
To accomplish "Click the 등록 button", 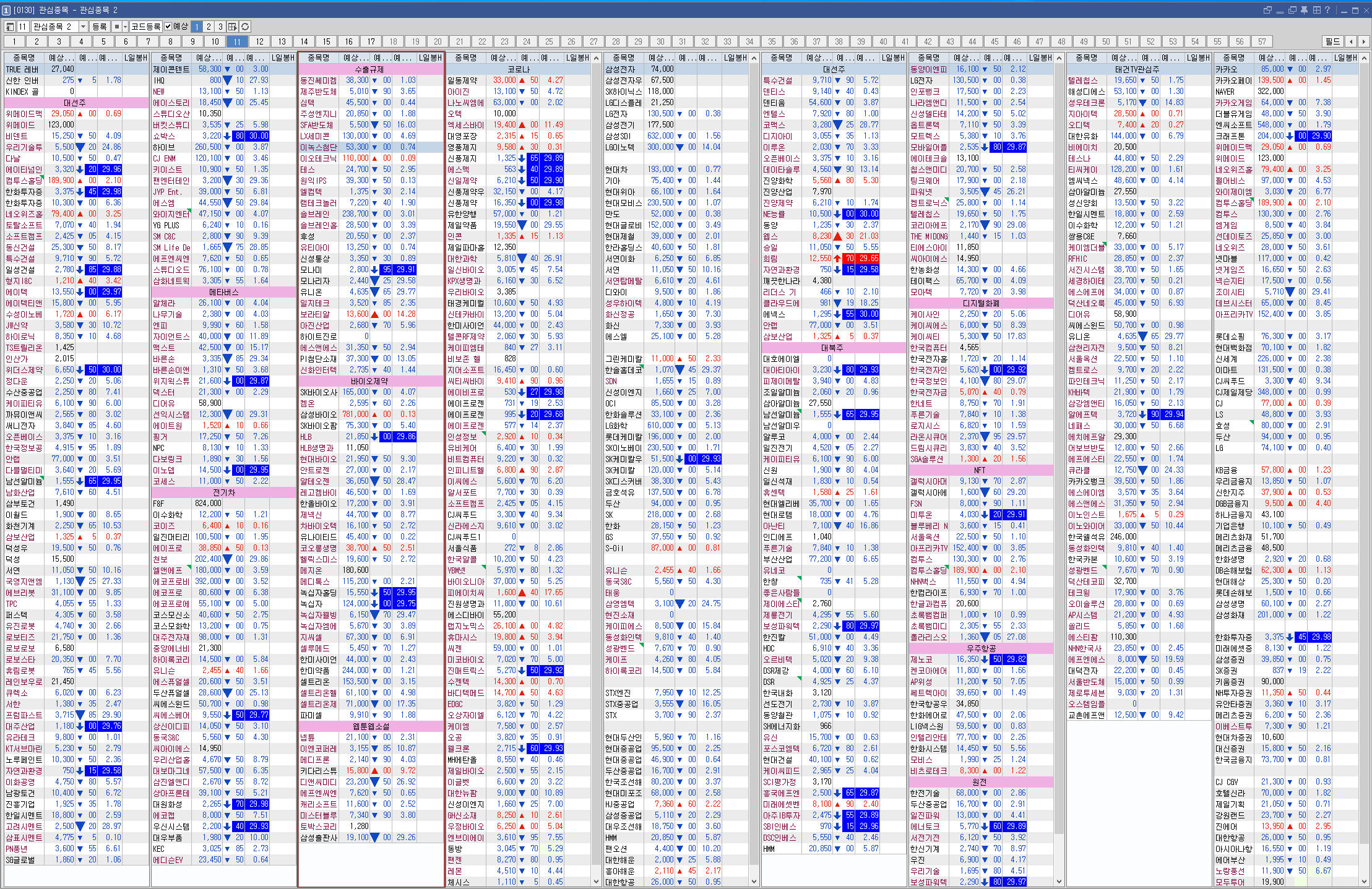I will click(99, 27).
